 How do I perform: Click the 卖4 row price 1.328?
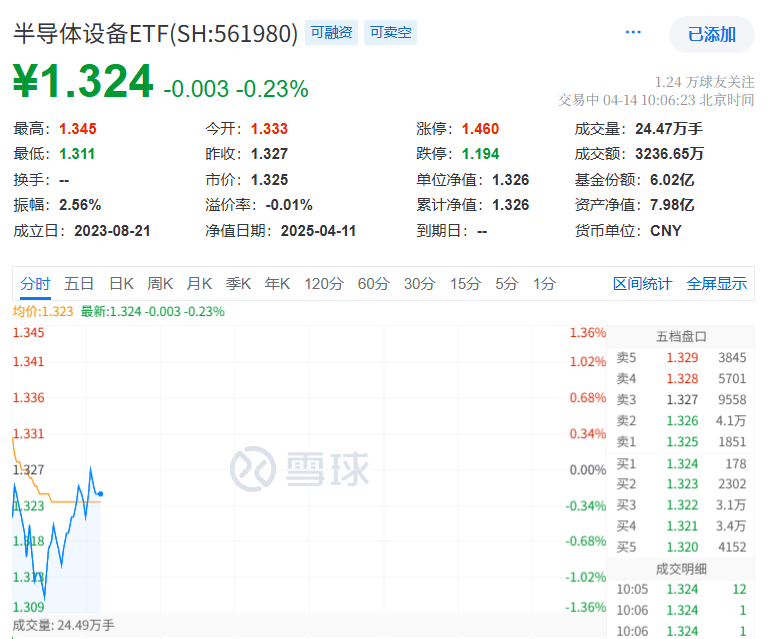pyautogui.click(x=682, y=379)
